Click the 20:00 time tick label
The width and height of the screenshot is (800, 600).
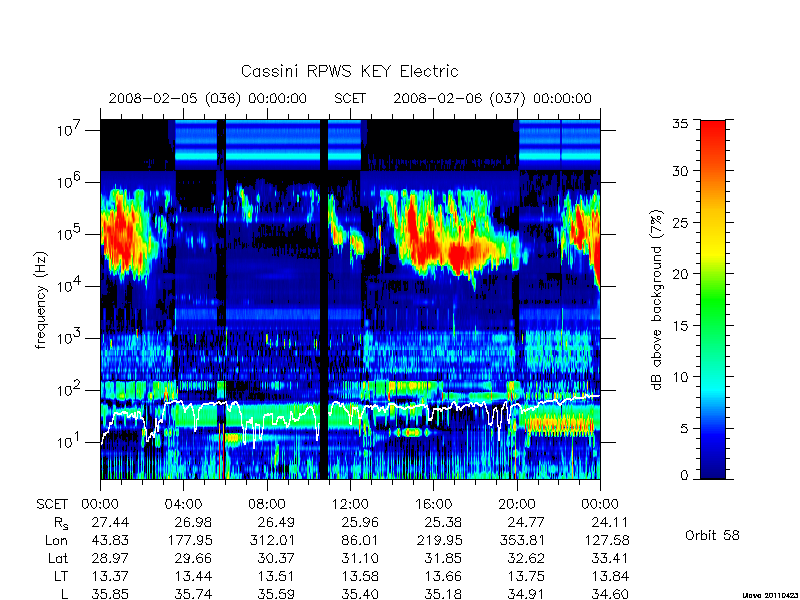click(517, 505)
